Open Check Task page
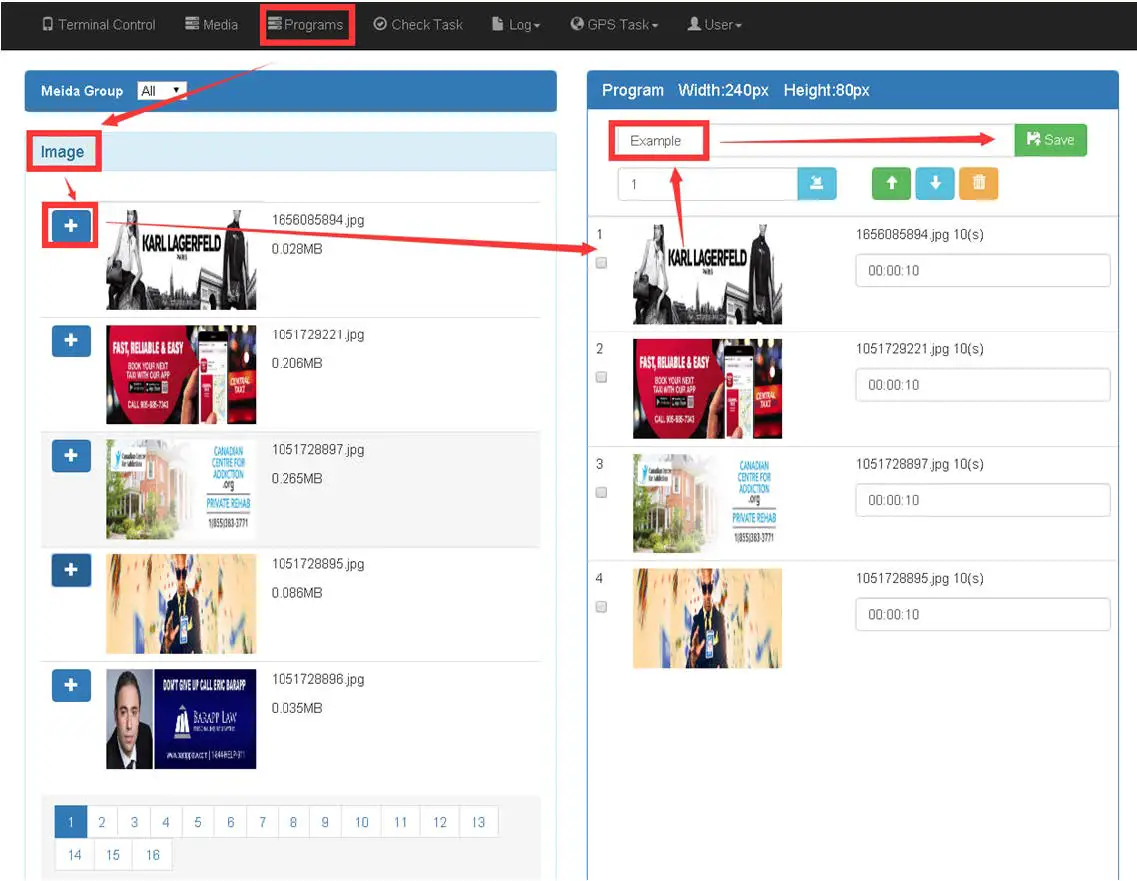Image resolution: width=1137 pixels, height=881 pixels. [418, 25]
